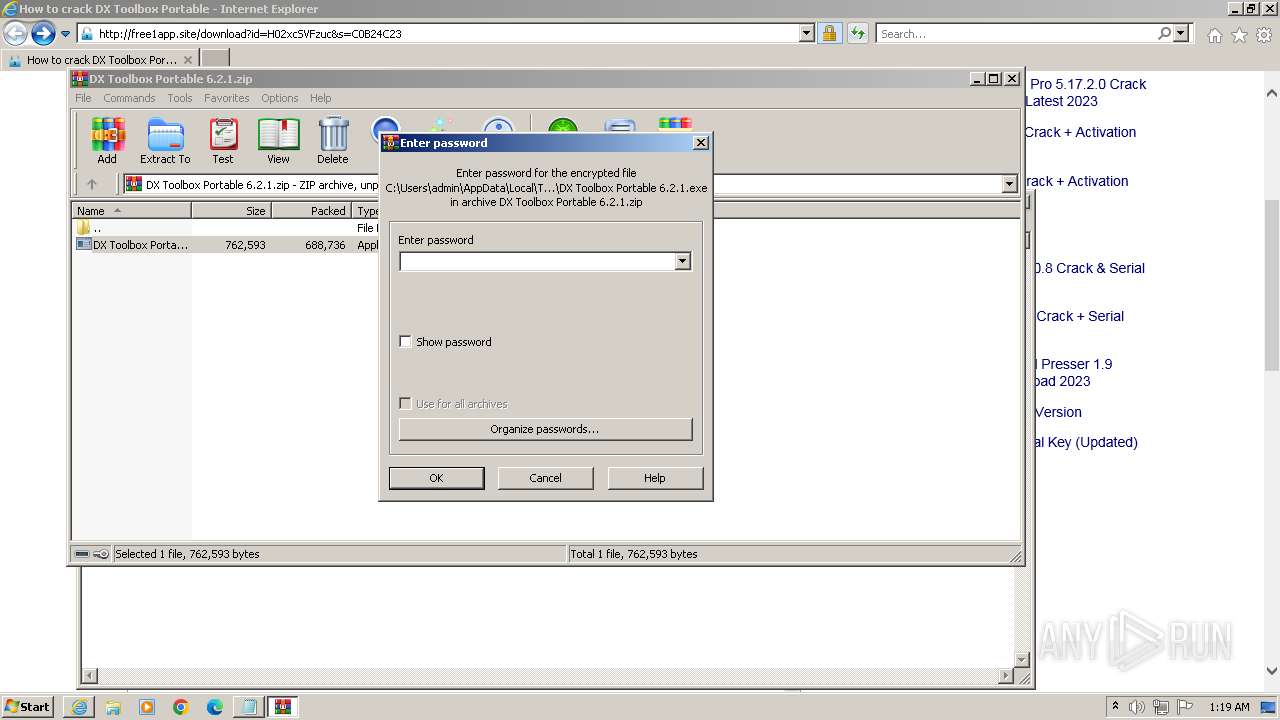Click the Action Center flag tray icon
The image size is (1280, 720).
[1185, 707]
